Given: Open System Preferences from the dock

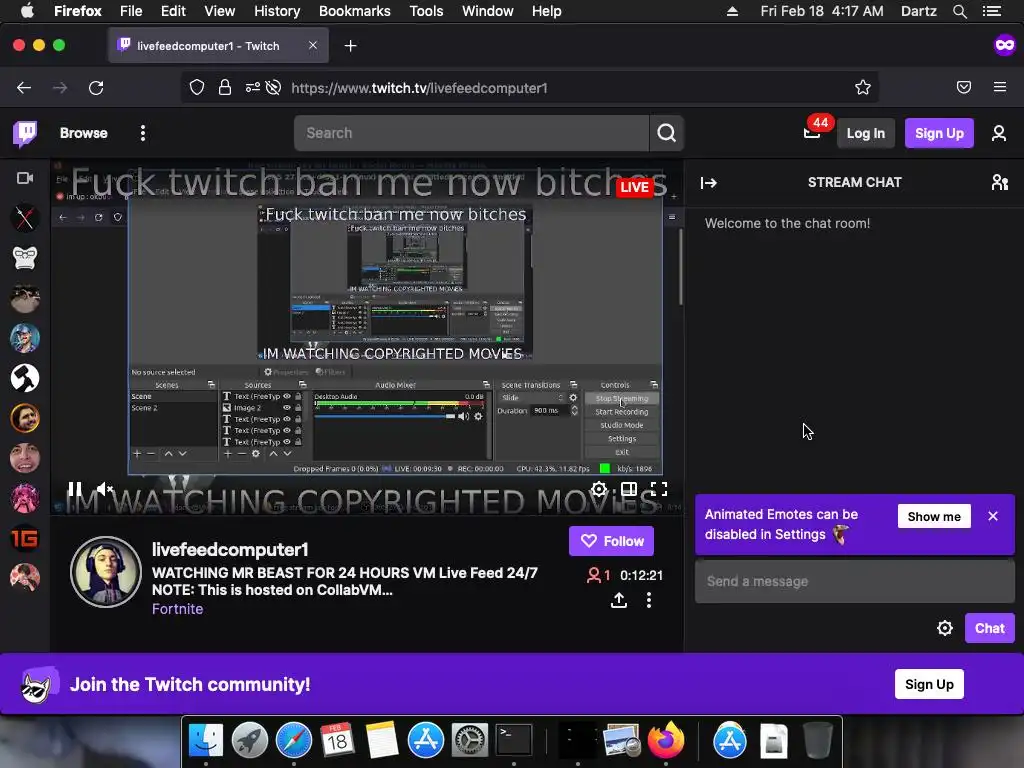Looking at the screenshot, I should 470,740.
